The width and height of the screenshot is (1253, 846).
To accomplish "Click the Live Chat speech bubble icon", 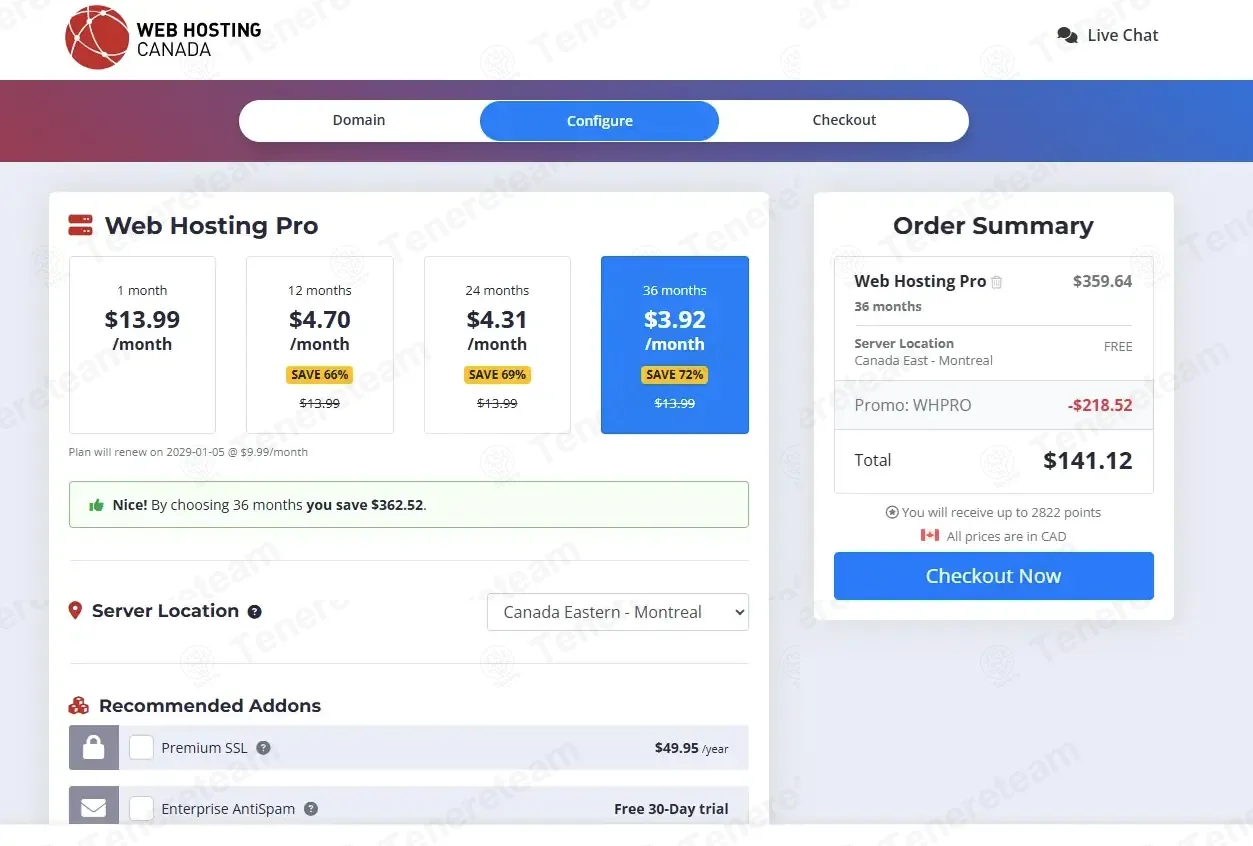I will [x=1067, y=35].
